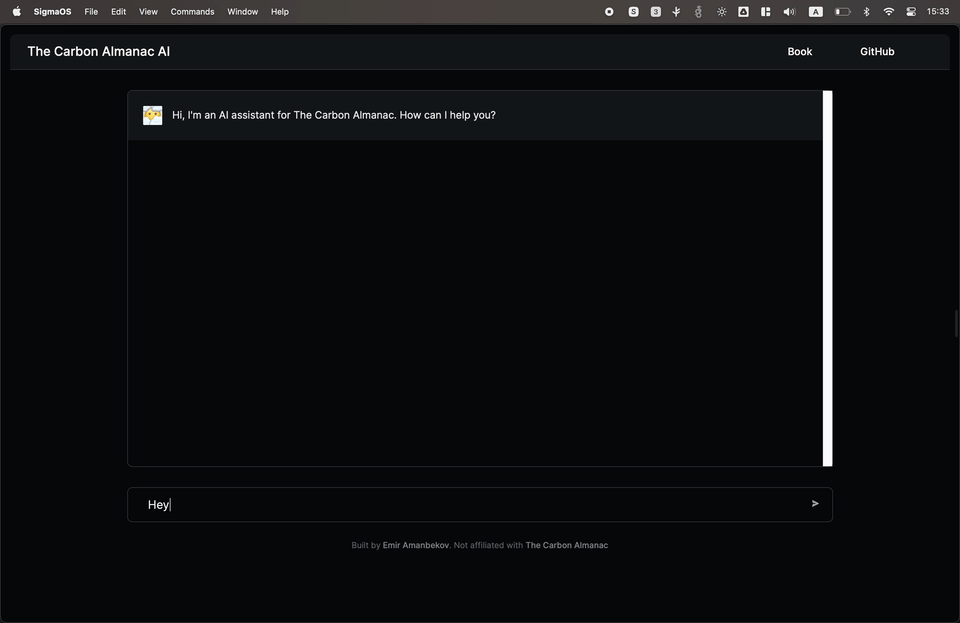
Task: Open Control Center icon
Action: [x=911, y=12]
